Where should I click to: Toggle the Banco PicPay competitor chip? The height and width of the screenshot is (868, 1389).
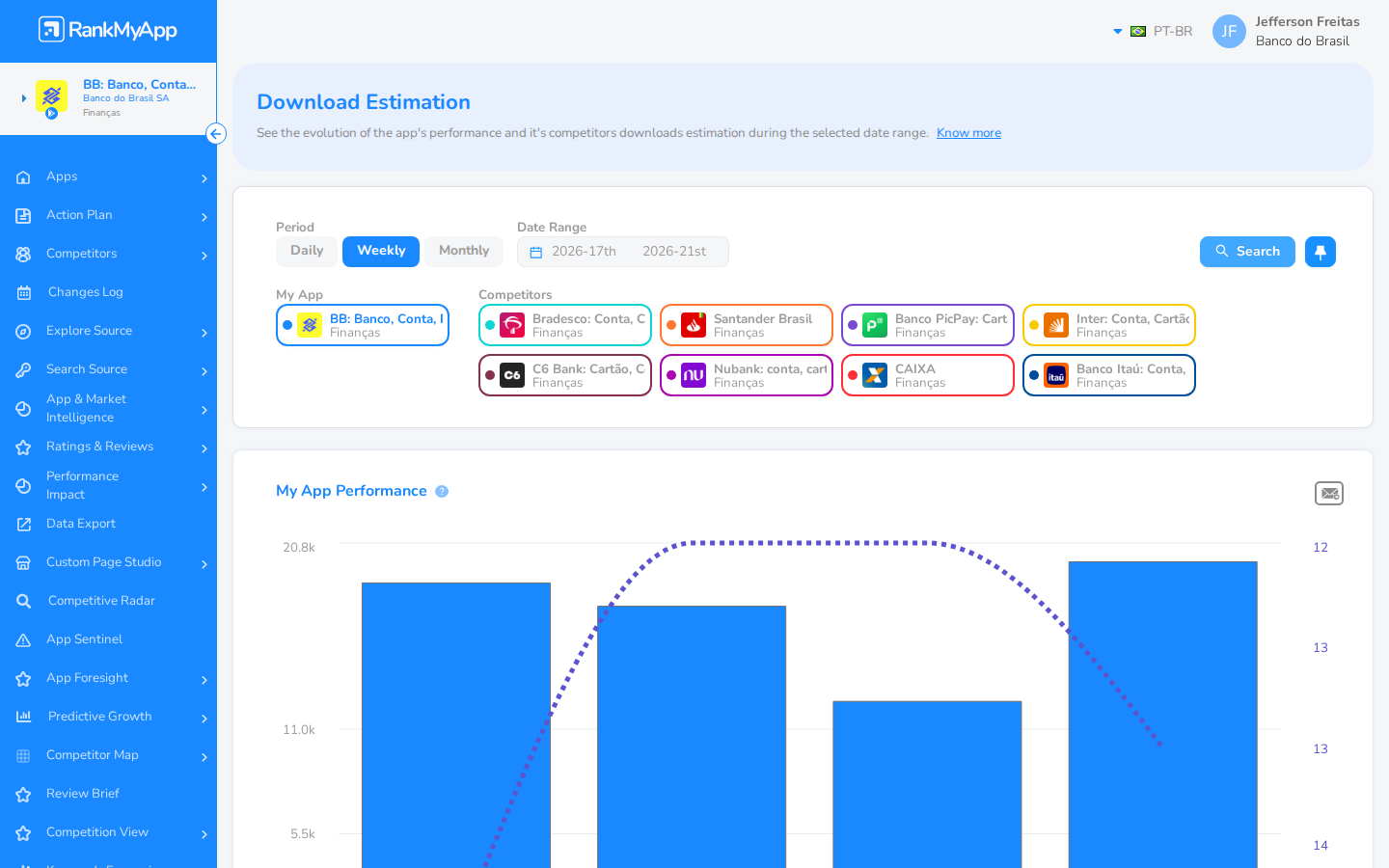(x=928, y=325)
